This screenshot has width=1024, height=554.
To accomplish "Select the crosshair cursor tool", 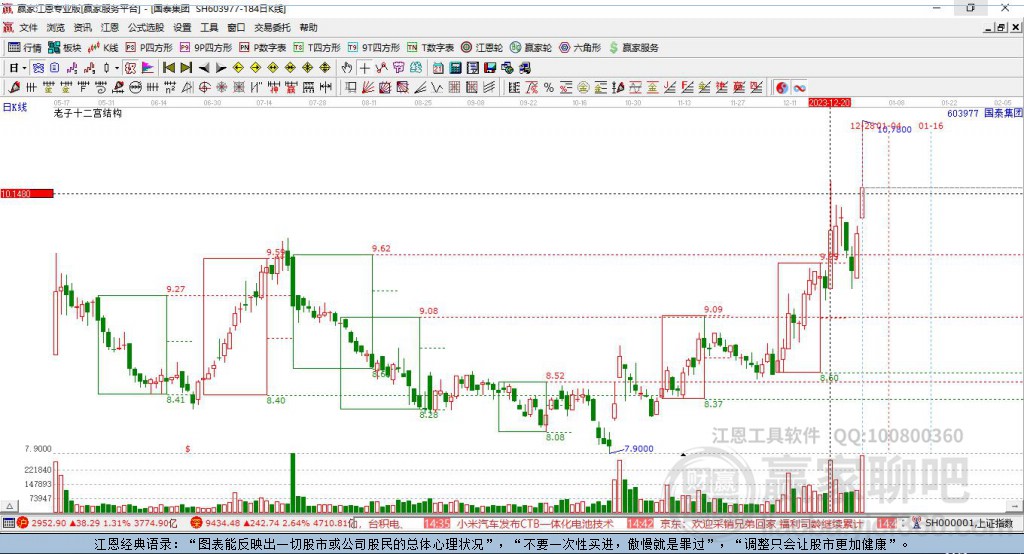I will click(x=364, y=68).
